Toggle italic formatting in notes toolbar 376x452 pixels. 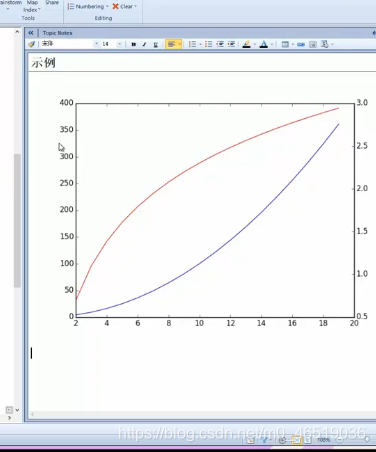click(x=144, y=44)
